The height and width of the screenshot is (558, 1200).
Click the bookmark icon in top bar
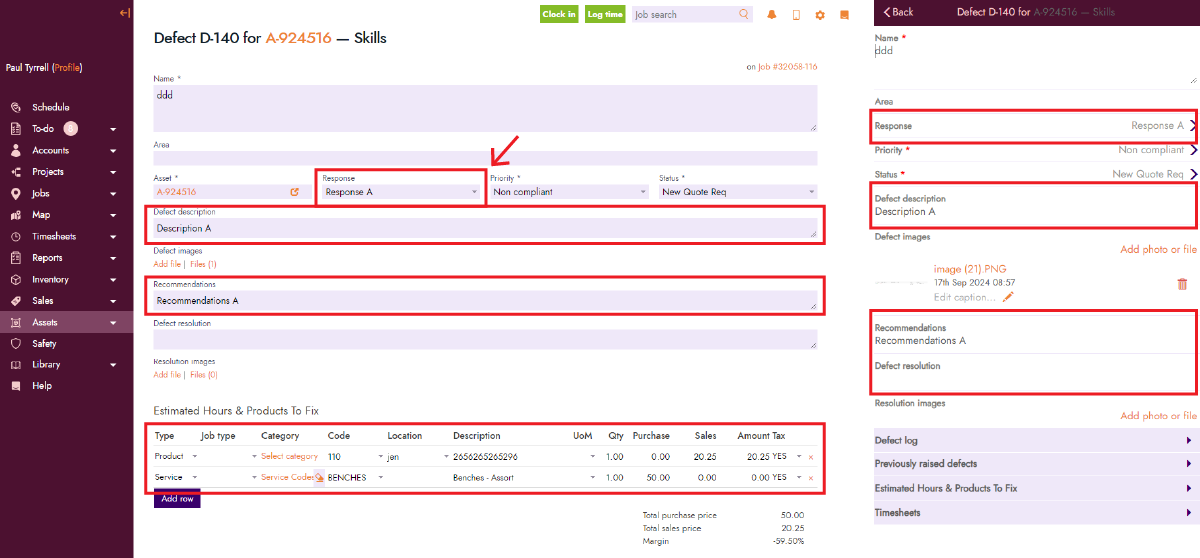844,15
